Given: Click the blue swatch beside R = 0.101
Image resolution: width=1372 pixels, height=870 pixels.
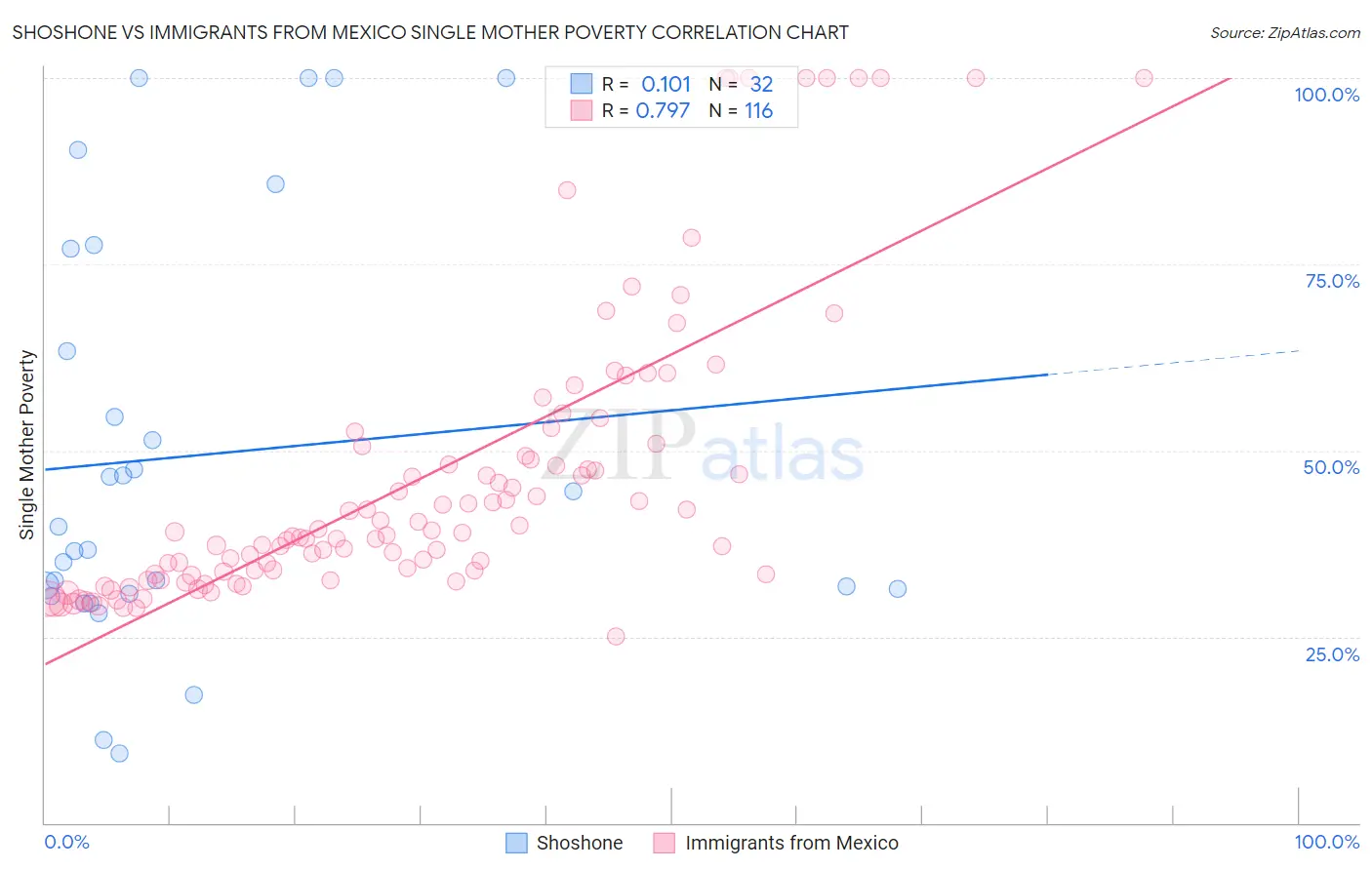Looking at the screenshot, I should (582, 85).
